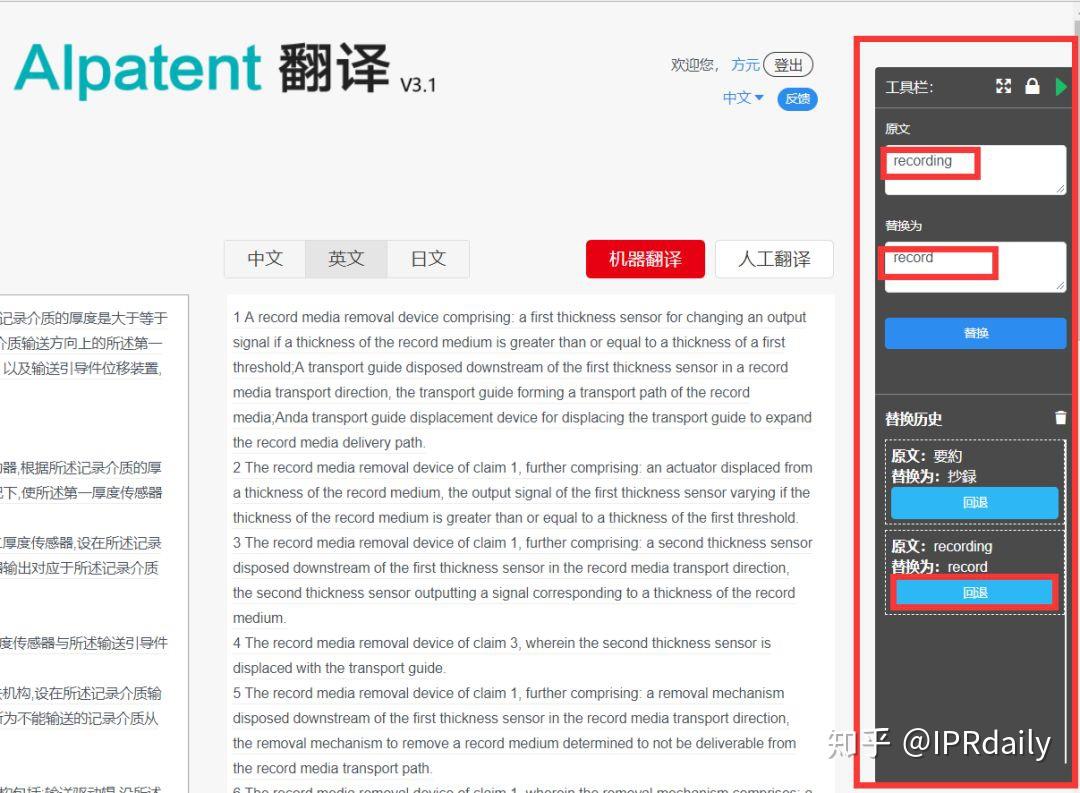Image resolution: width=1080 pixels, height=793 pixels.
Task: Switch to the 日文 translation tab
Action: click(x=428, y=258)
